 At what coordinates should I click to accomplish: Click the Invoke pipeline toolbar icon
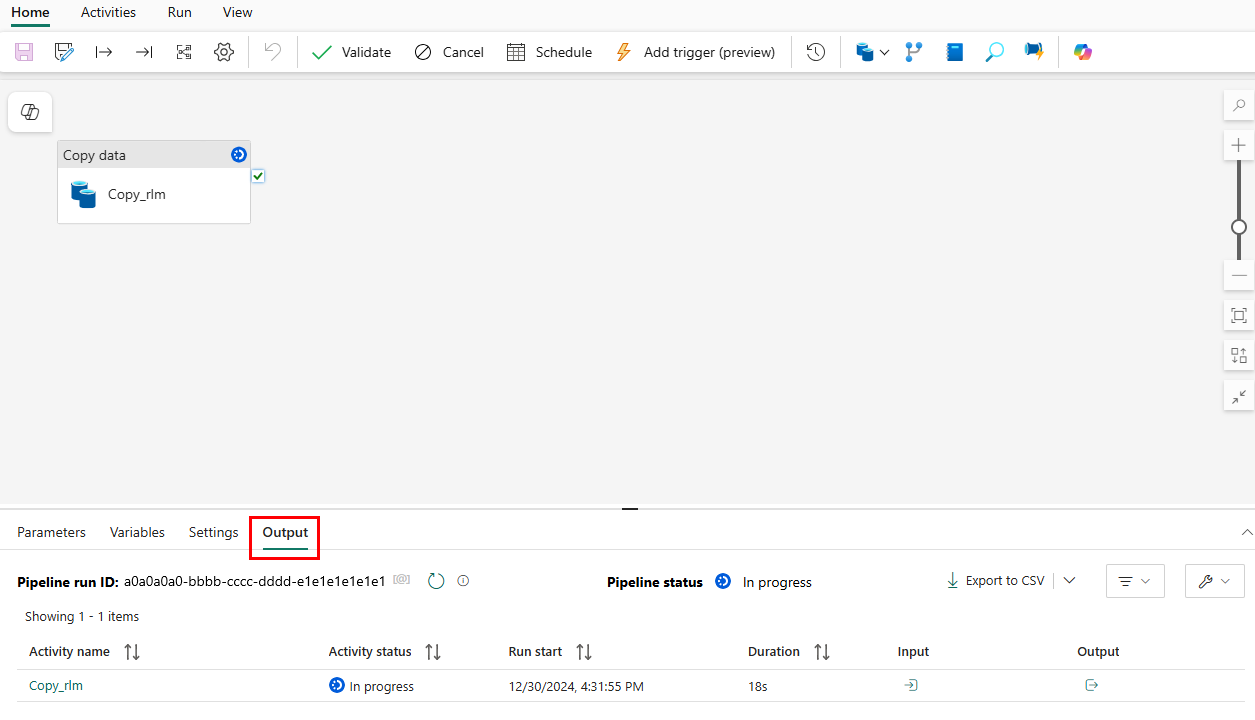point(1034,52)
